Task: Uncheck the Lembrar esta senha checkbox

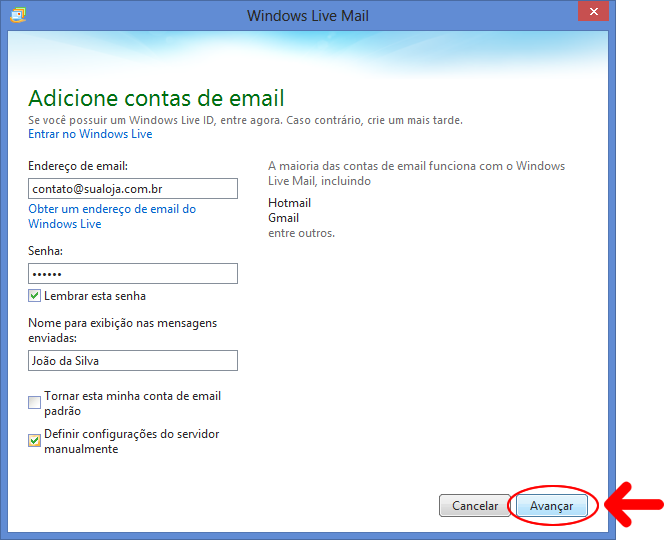Action: pyautogui.click(x=34, y=296)
